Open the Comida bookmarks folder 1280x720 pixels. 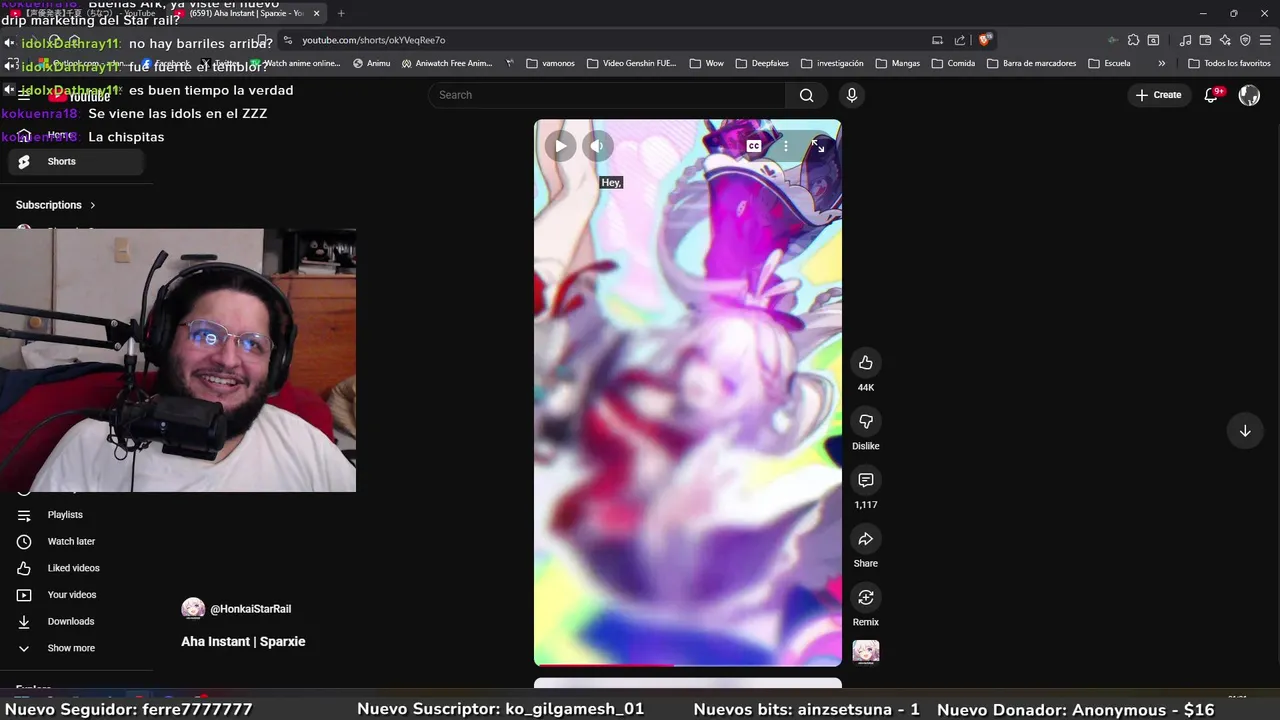click(953, 63)
